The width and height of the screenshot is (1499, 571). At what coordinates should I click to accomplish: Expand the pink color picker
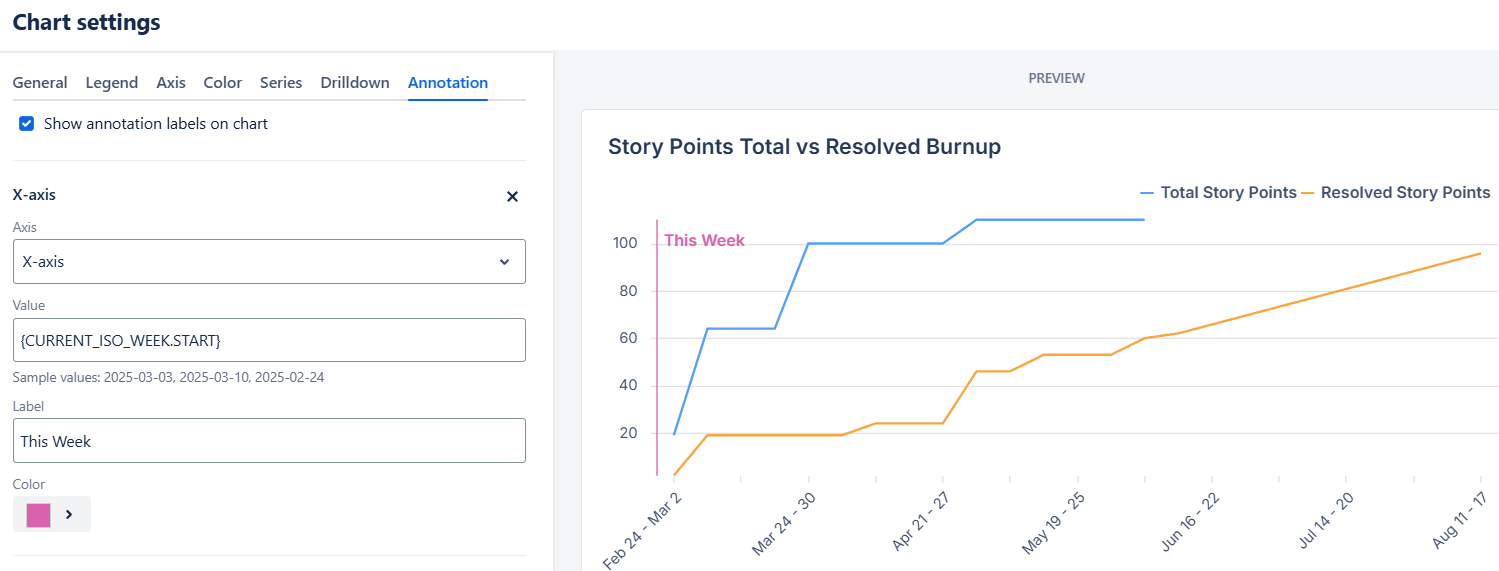pos(52,514)
